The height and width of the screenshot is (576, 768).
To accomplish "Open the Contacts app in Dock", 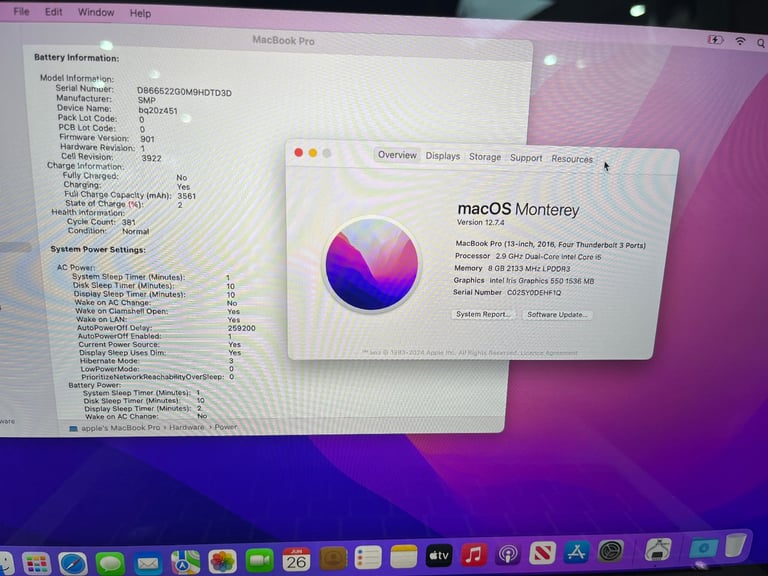I will click(x=333, y=558).
